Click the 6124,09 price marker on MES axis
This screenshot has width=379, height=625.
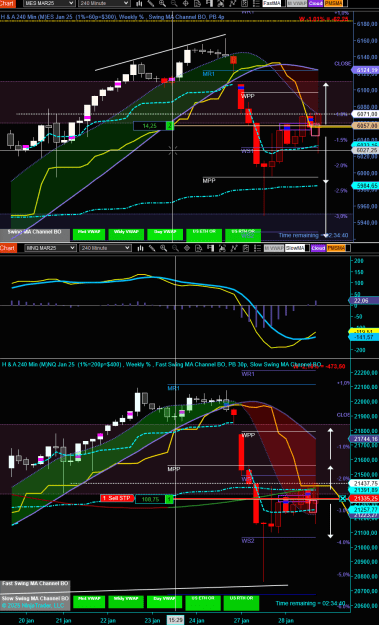tap(365, 70)
